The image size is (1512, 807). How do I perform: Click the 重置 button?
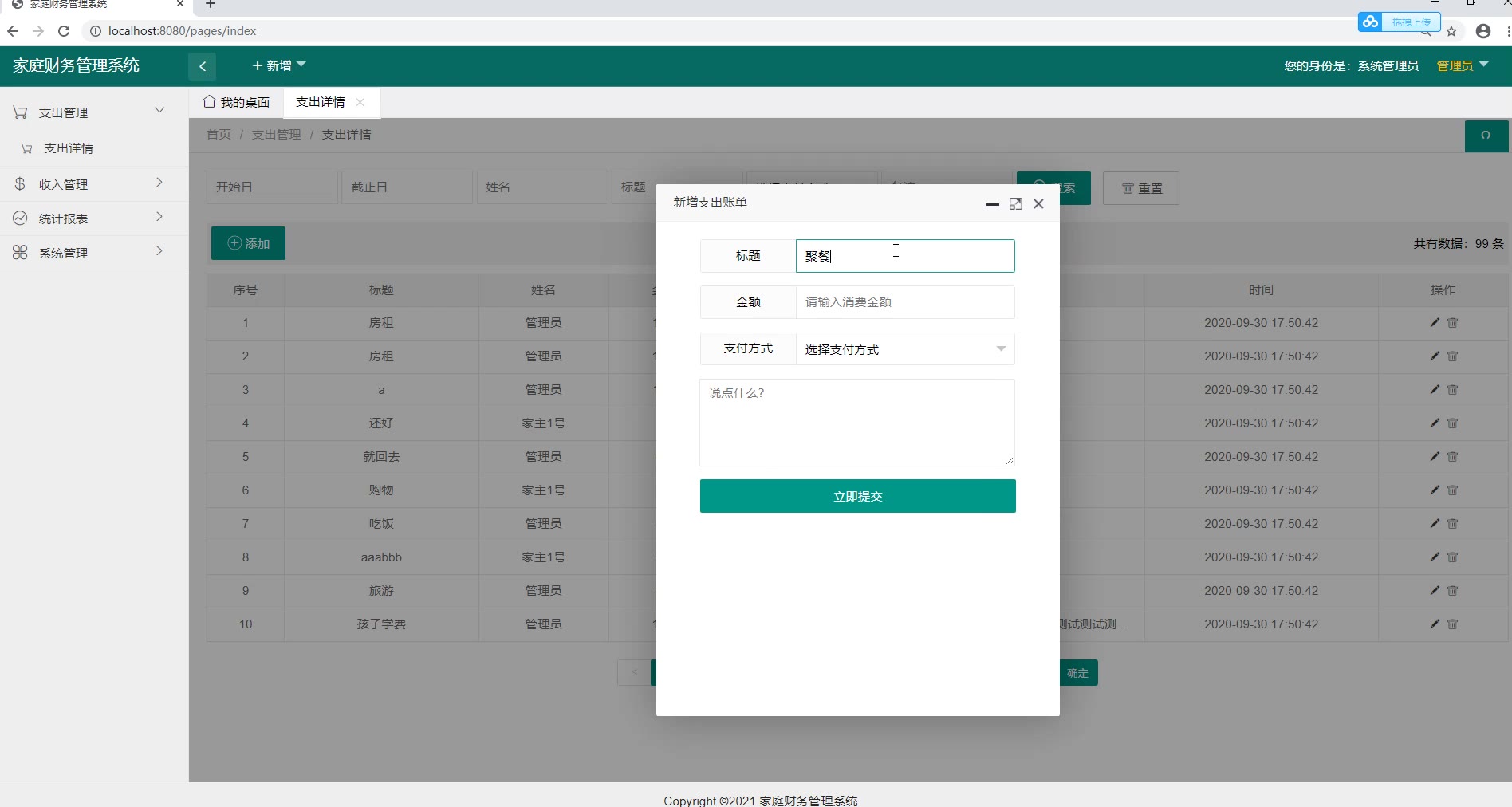coord(1141,188)
